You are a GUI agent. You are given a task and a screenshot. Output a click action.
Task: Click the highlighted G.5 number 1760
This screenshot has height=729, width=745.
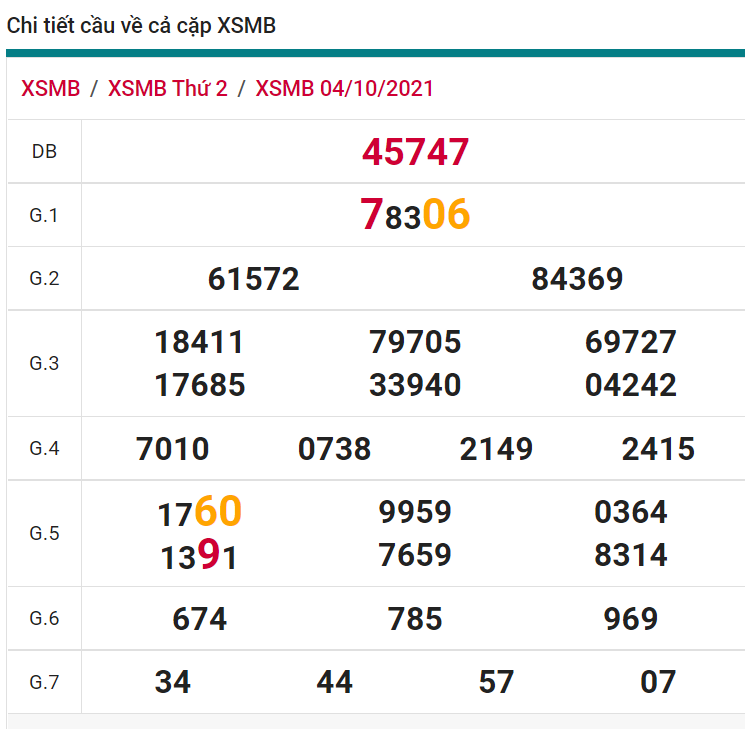(x=199, y=512)
